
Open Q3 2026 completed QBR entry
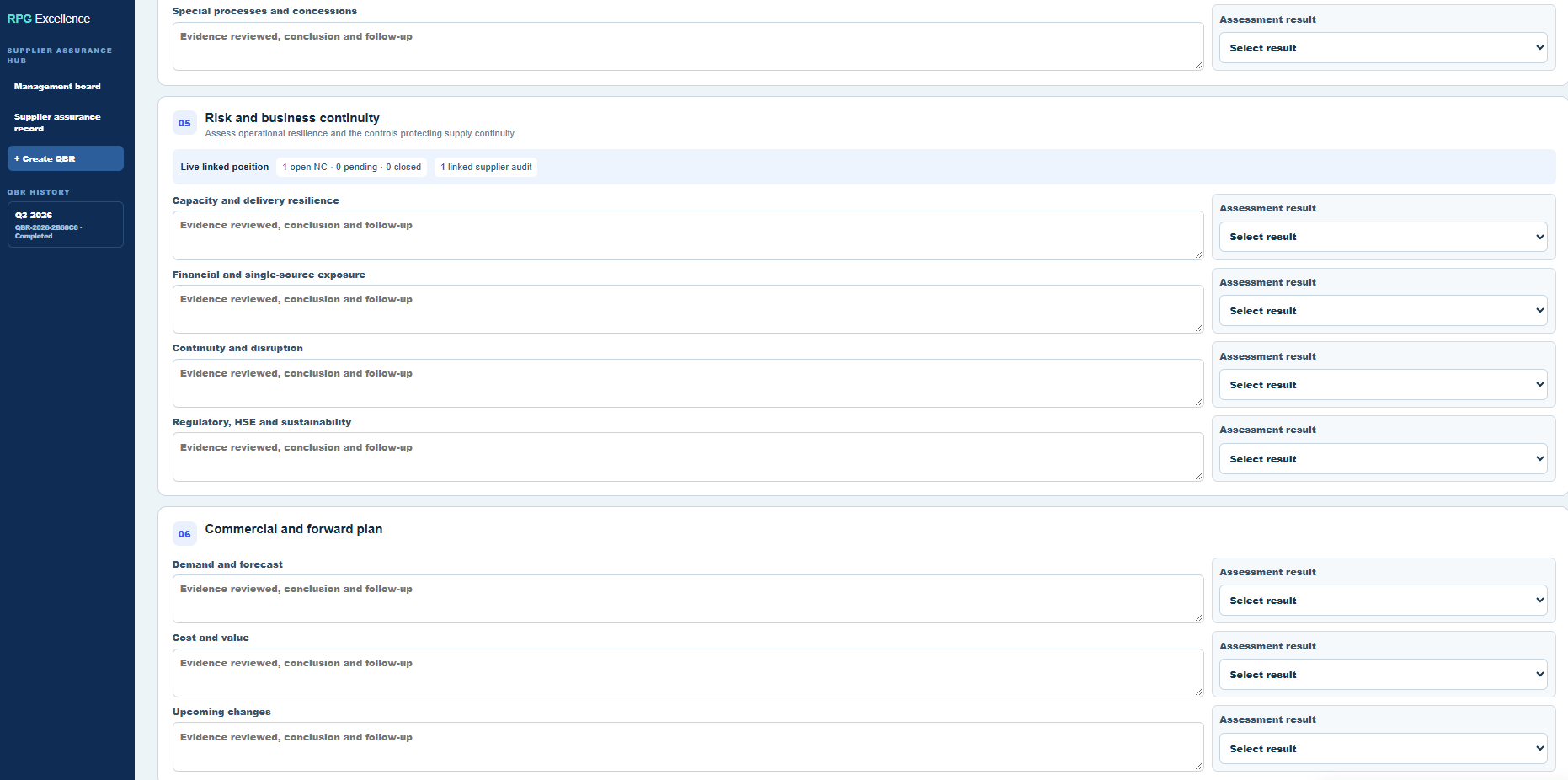tap(66, 225)
